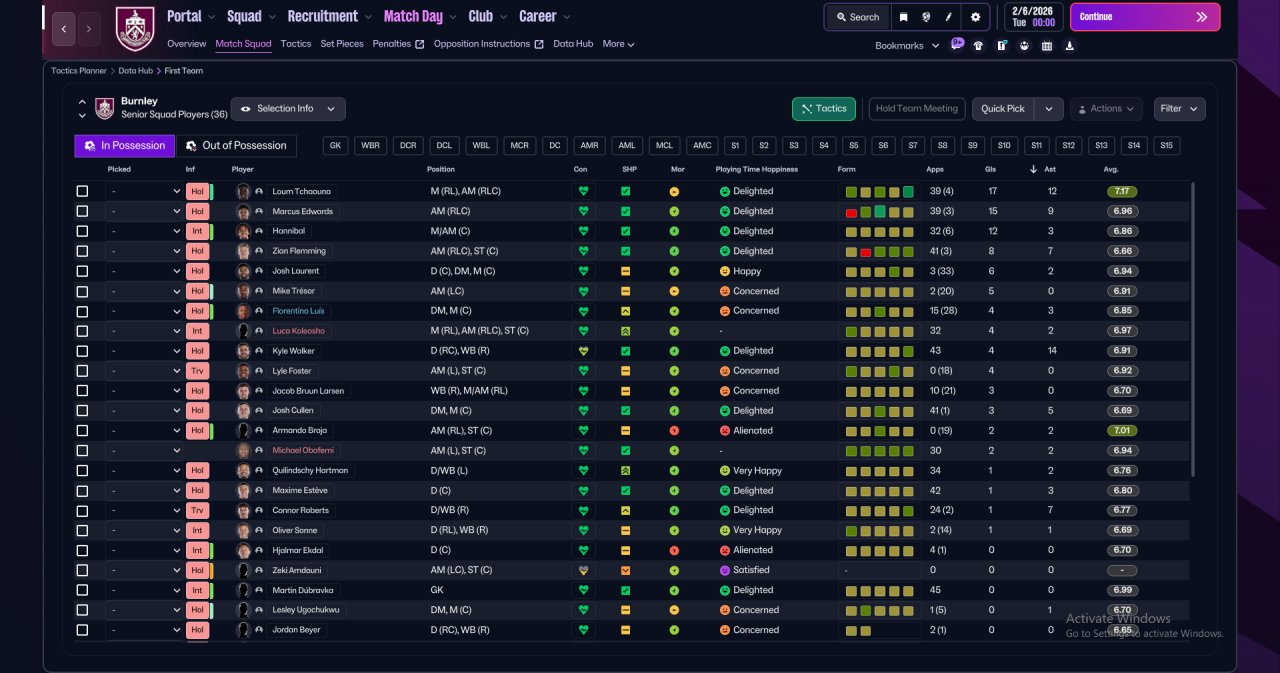Screen dimensions: 1280x673
Task: Switch to the Data Hub tab
Action: pos(573,44)
